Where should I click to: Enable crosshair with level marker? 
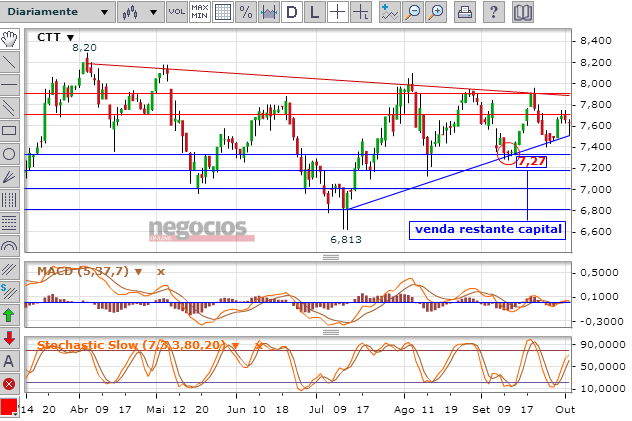(360, 12)
